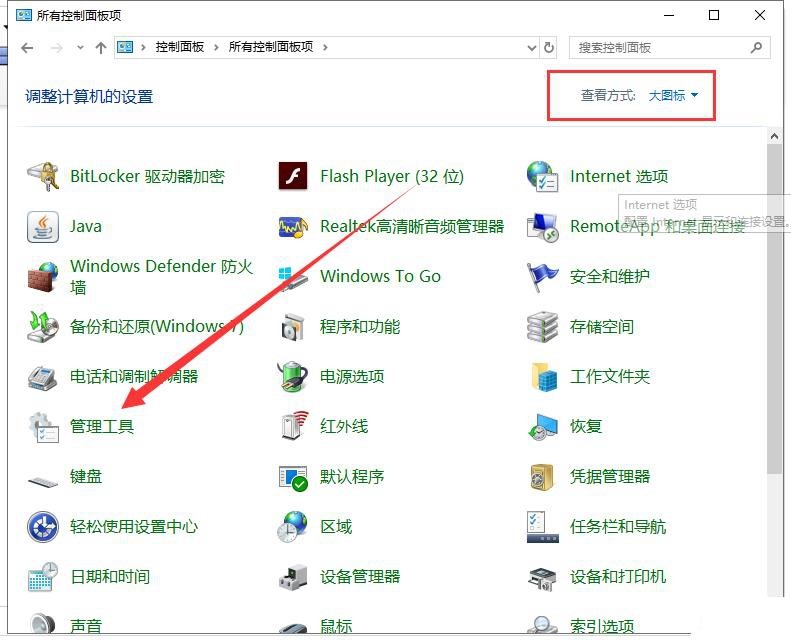Click the 区域 link text
The height and width of the screenshot is (641, 791).
[x=336, y=527]
